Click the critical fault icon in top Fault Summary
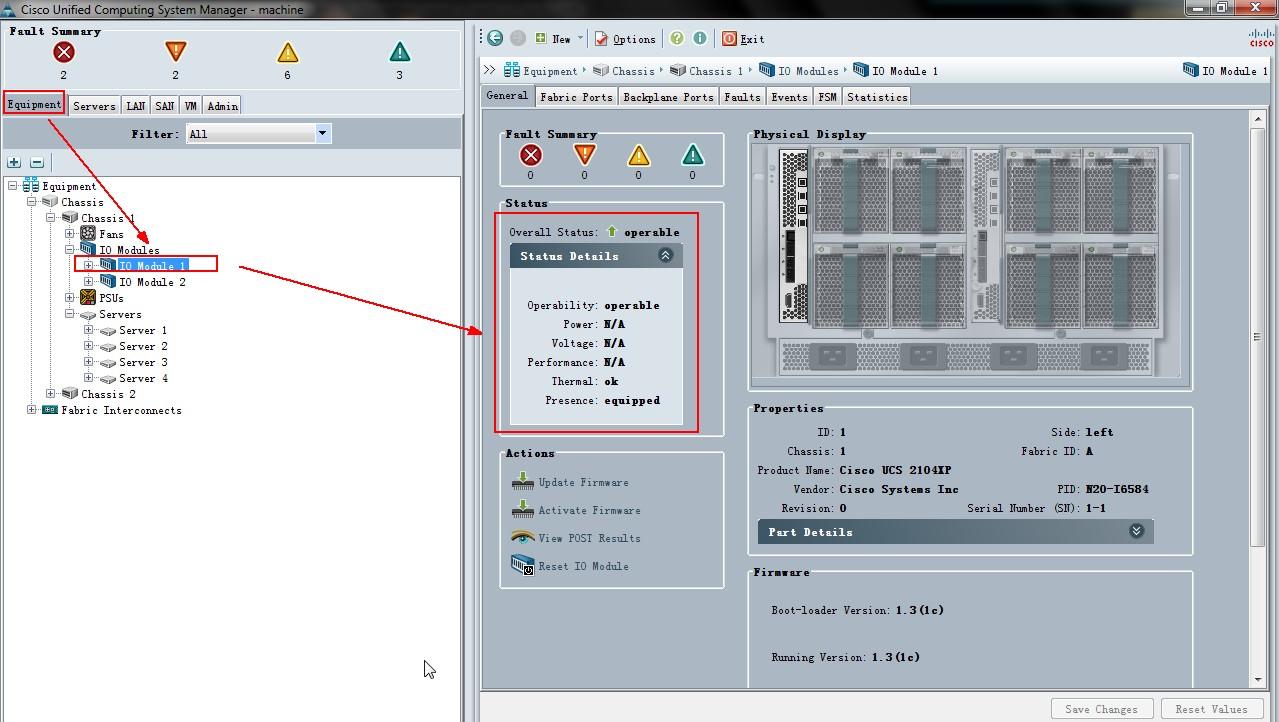Image resolution: width=1279 pixels, height=722 pixels. (64, 52)
